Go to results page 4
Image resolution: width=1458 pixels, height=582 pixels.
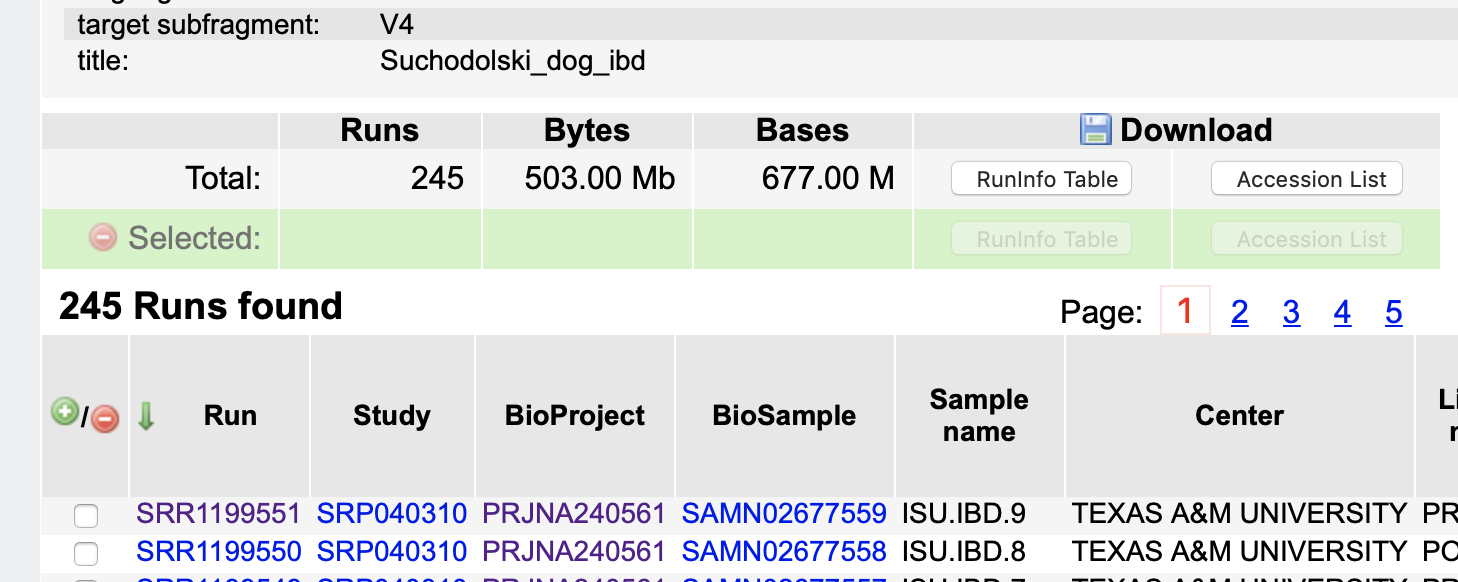pos(1342,313)
